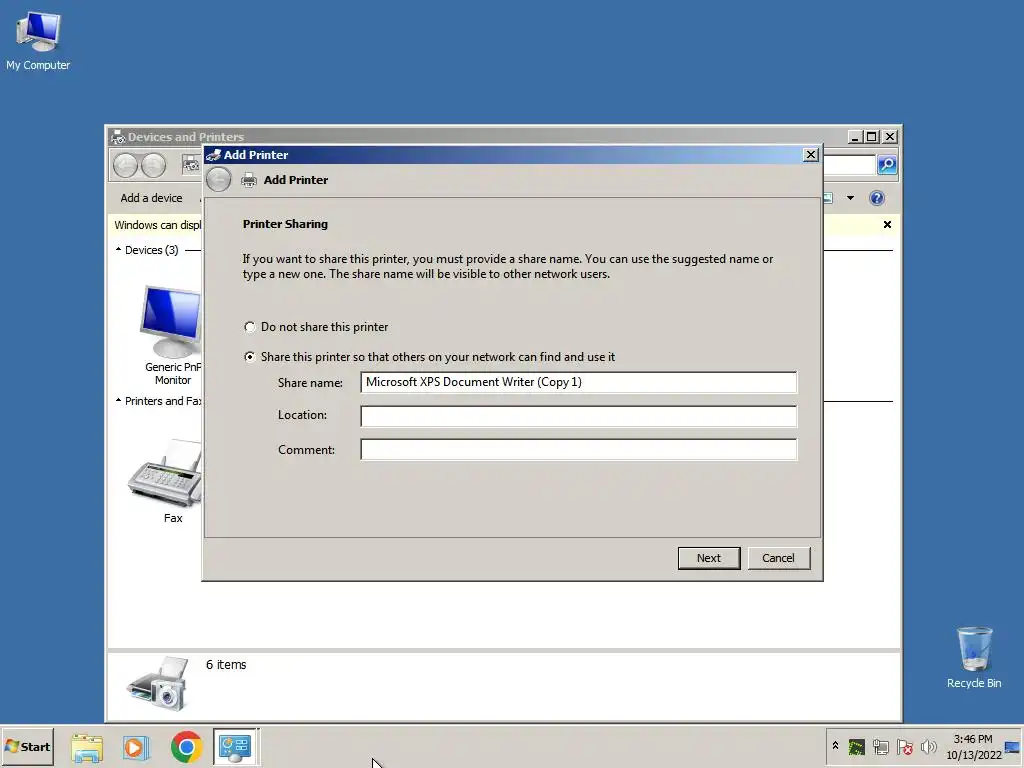Click the green tray monitor icon
The width and height of the screenshot is (1024, 768).
pyautogui.click(x=856, y=746)
